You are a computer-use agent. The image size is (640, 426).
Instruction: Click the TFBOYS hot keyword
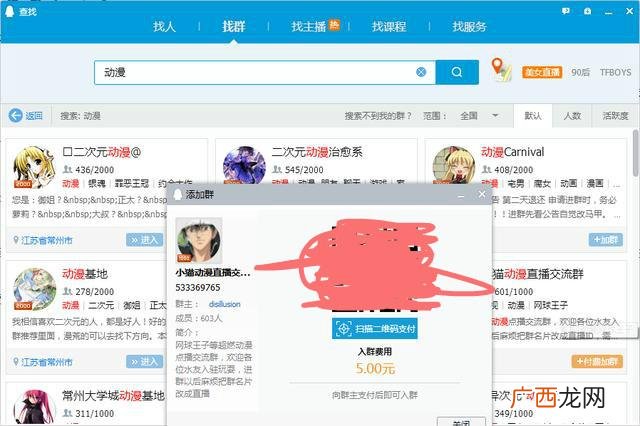pos(615,72)
